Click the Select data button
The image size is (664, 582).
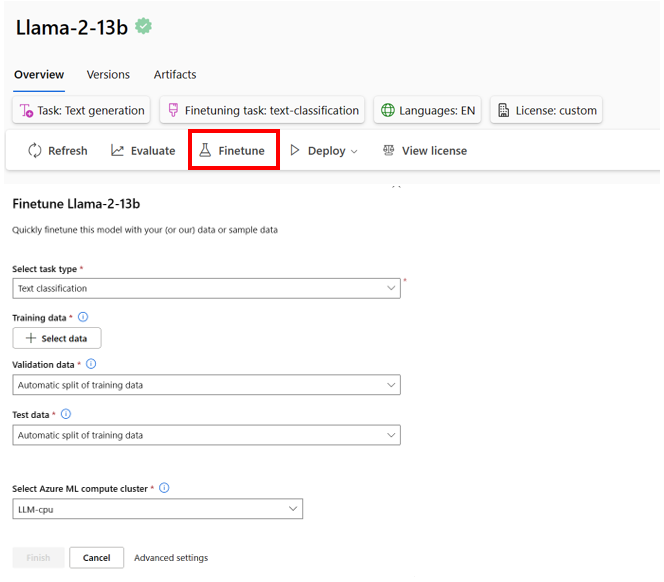click(57, 338)
